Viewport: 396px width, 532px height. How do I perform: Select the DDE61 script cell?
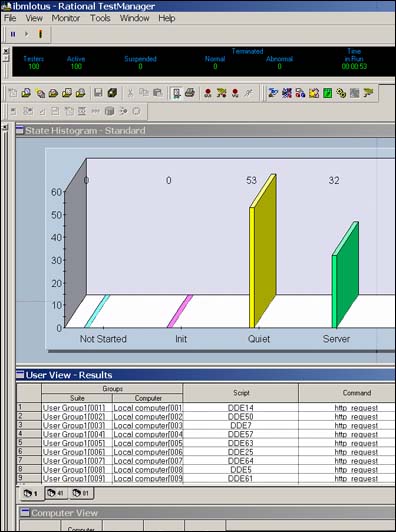(x=241, y=478)
